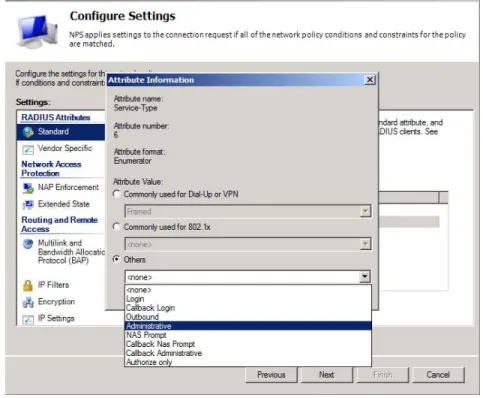Select Commonly used for 802.1x option
483x398 pixels.
click(116, 227)
